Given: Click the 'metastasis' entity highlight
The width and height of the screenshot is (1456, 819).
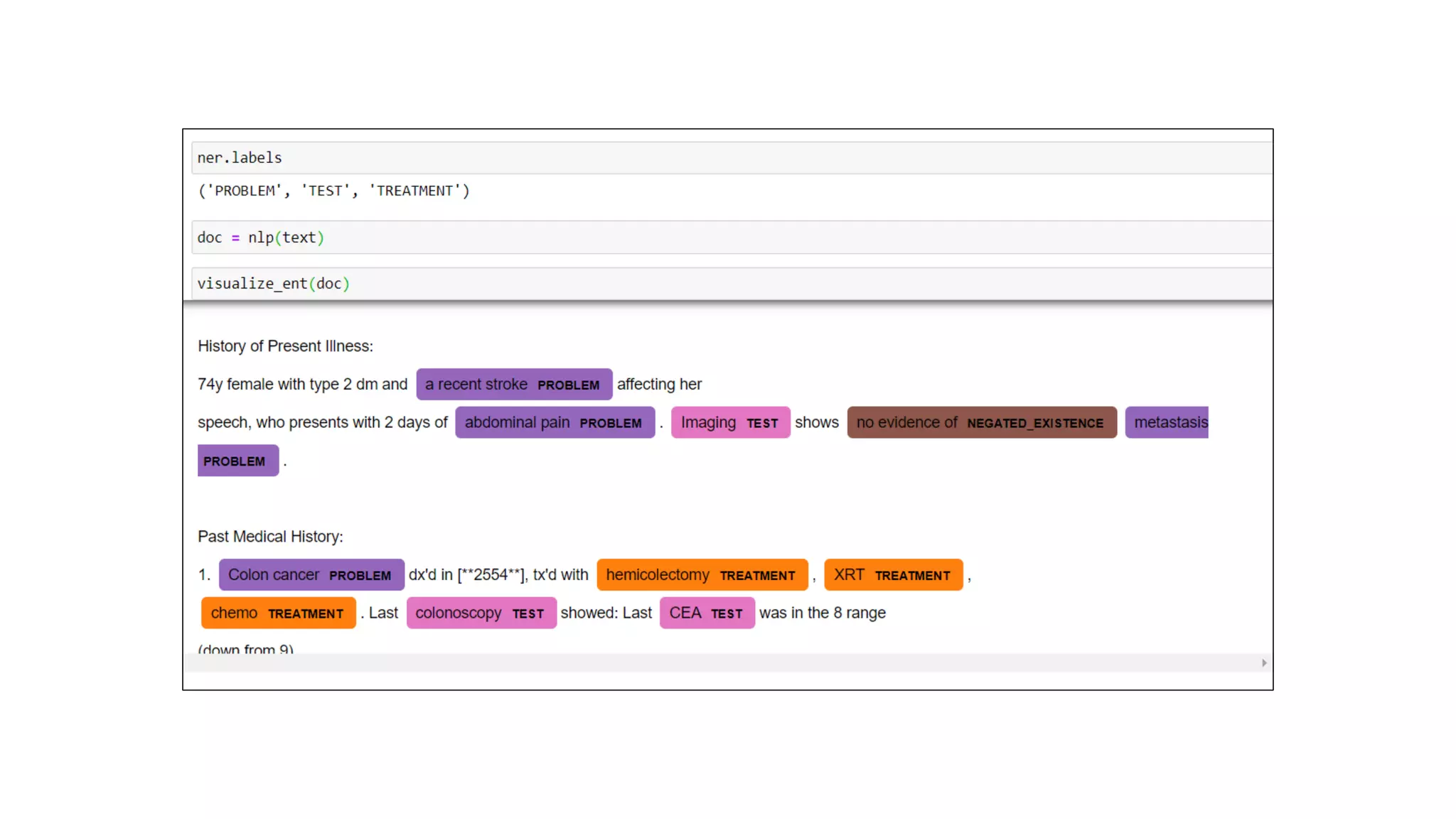Looking at the screenshot, I should [x=1167, y=423].
